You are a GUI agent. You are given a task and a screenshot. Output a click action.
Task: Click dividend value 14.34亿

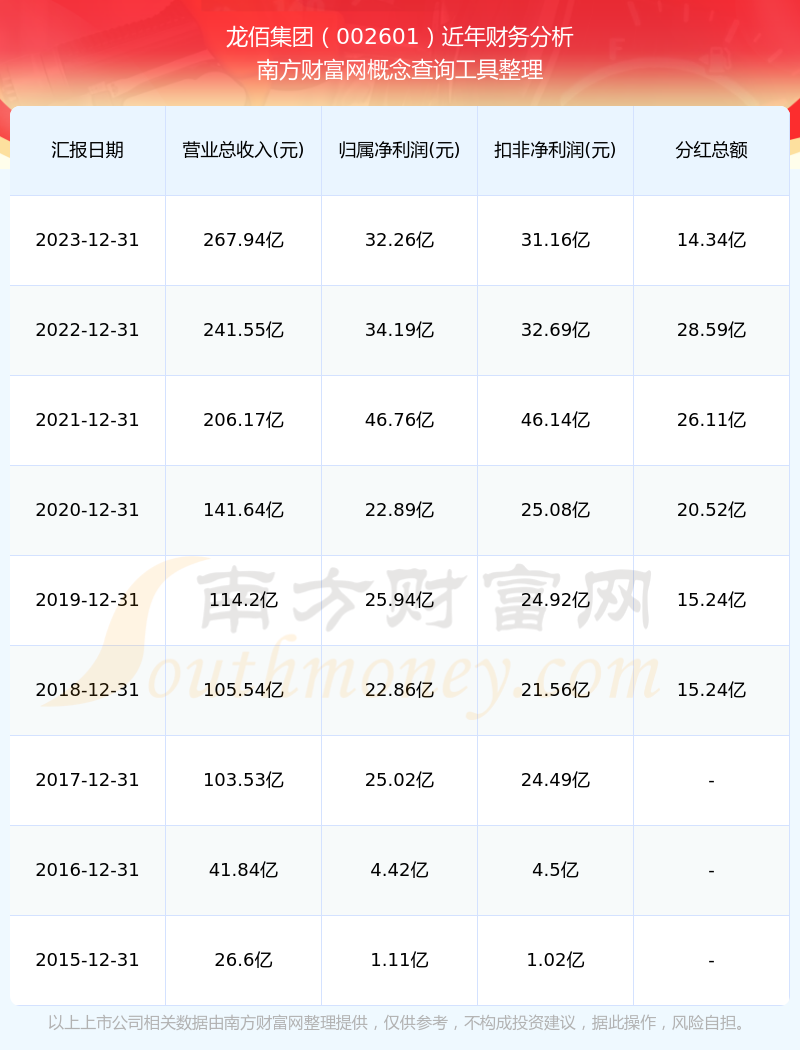click(712, 240)
